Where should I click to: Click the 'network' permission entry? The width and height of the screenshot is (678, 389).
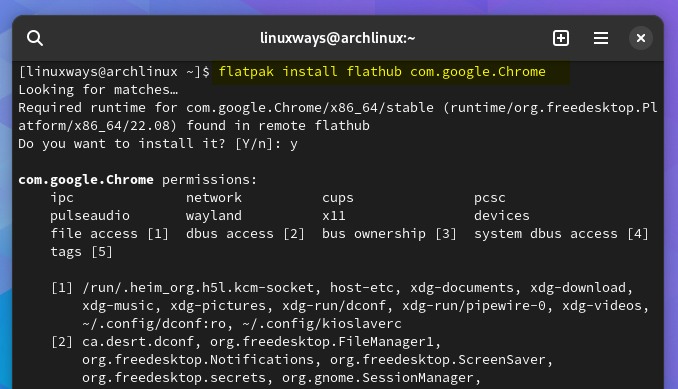point(214,198)
